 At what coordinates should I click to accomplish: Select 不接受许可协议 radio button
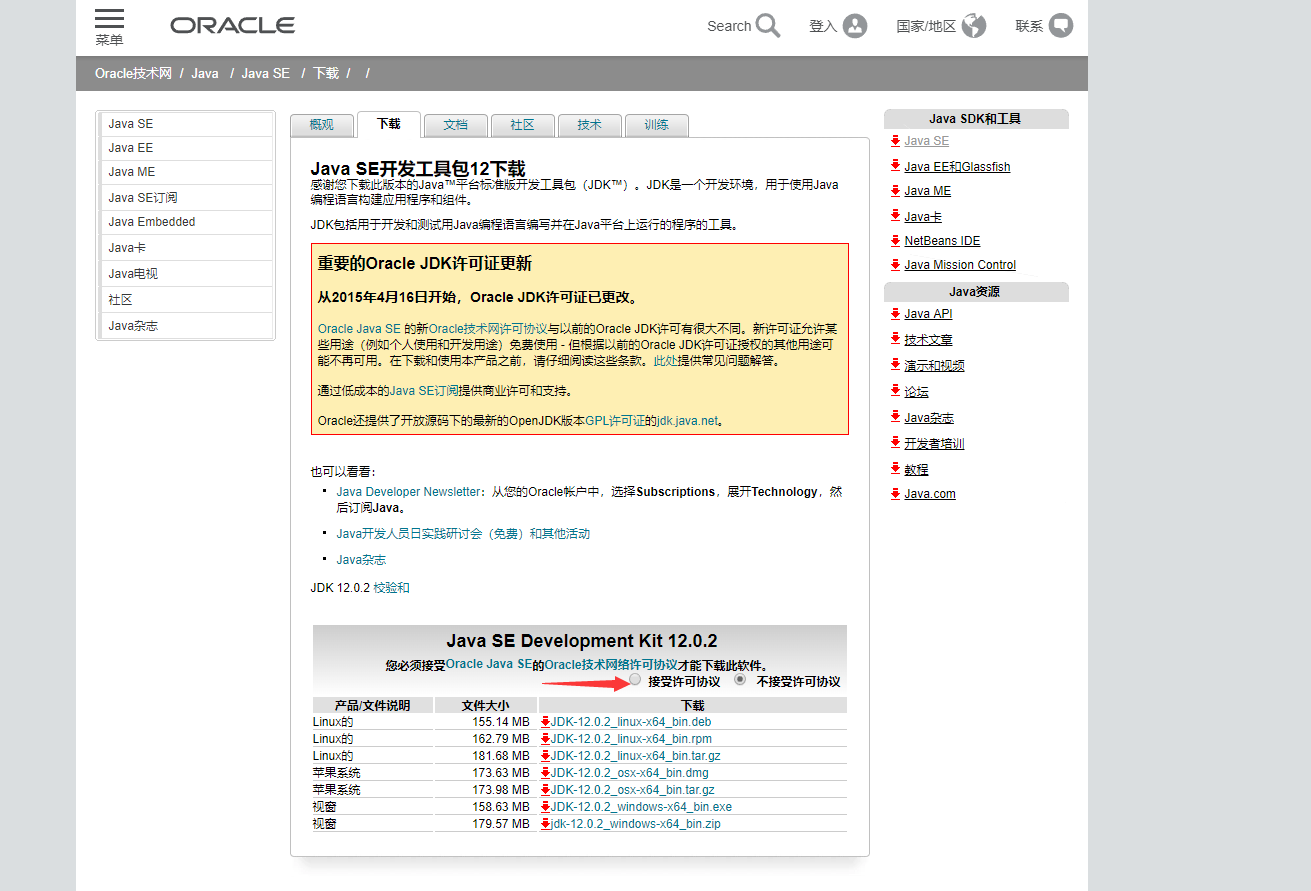(740, 680)
